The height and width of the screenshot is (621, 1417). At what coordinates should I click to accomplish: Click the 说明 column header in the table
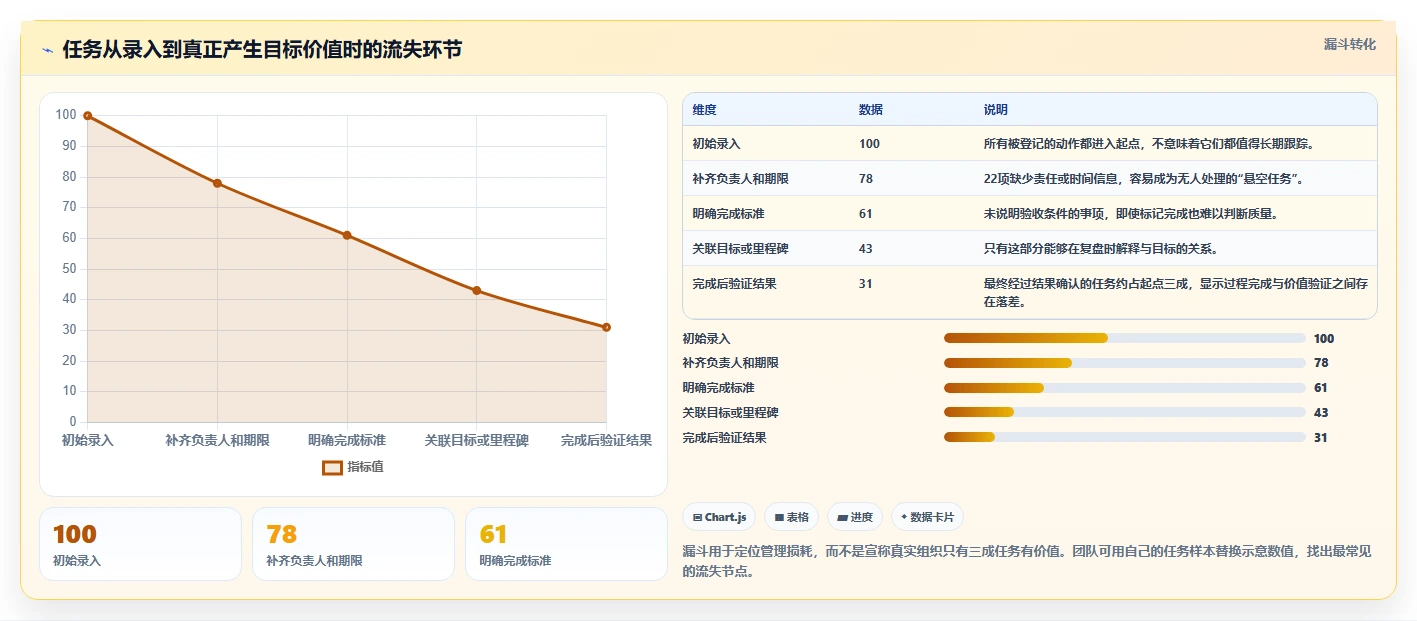[x=995, y=110]
